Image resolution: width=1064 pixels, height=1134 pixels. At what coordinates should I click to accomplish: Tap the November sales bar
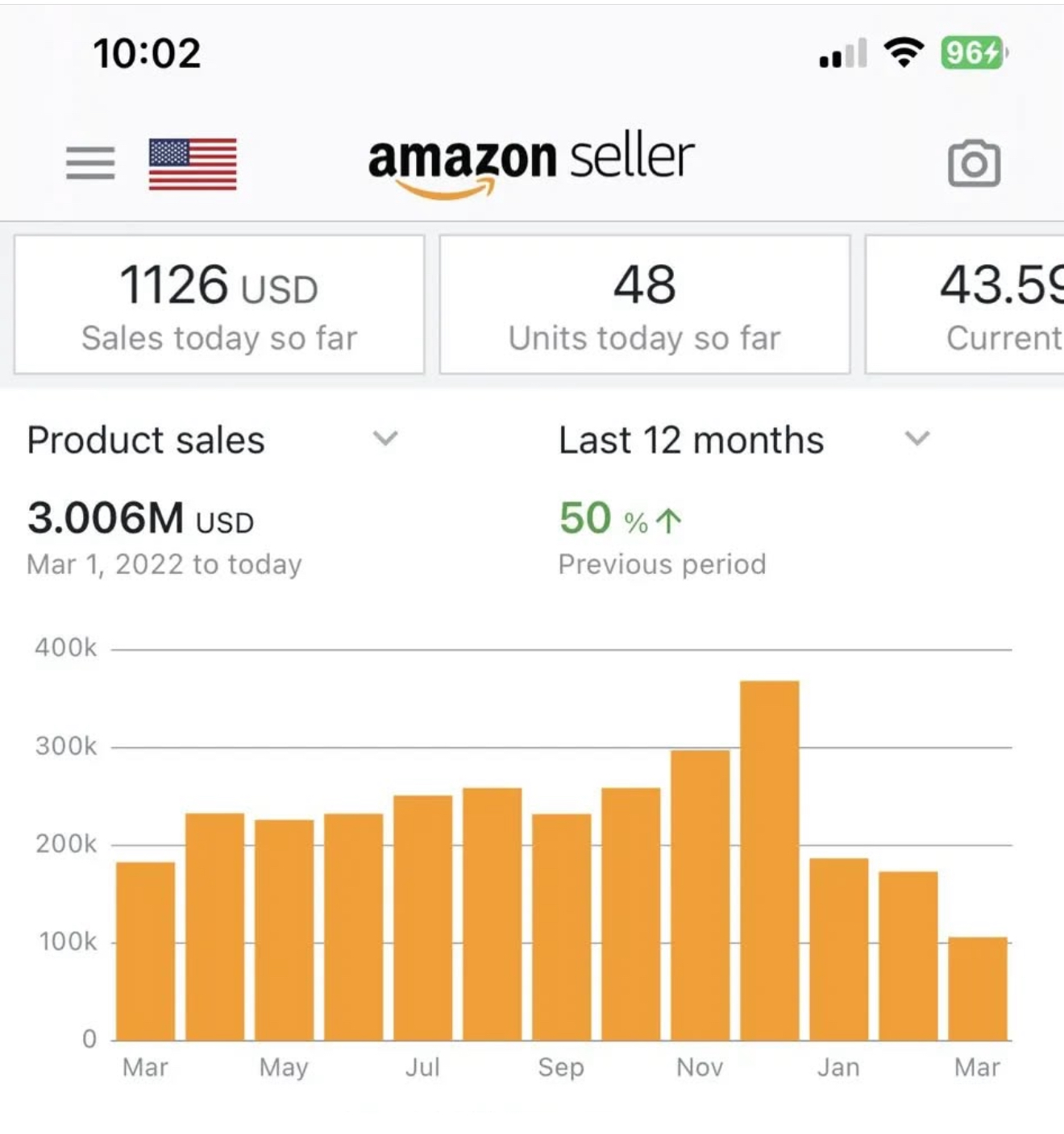click(x=700, y=895)
